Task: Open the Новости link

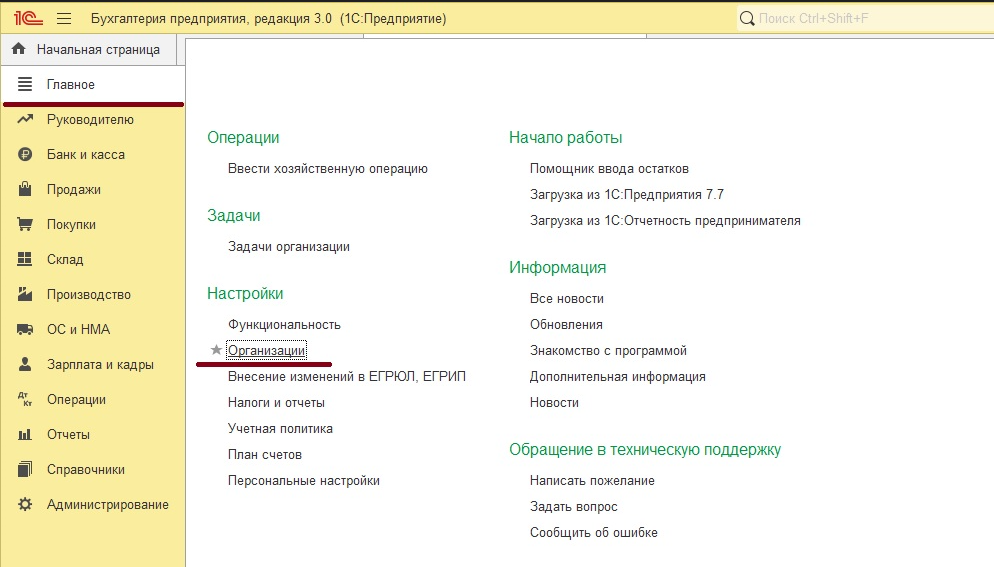Action: (554, 402)
